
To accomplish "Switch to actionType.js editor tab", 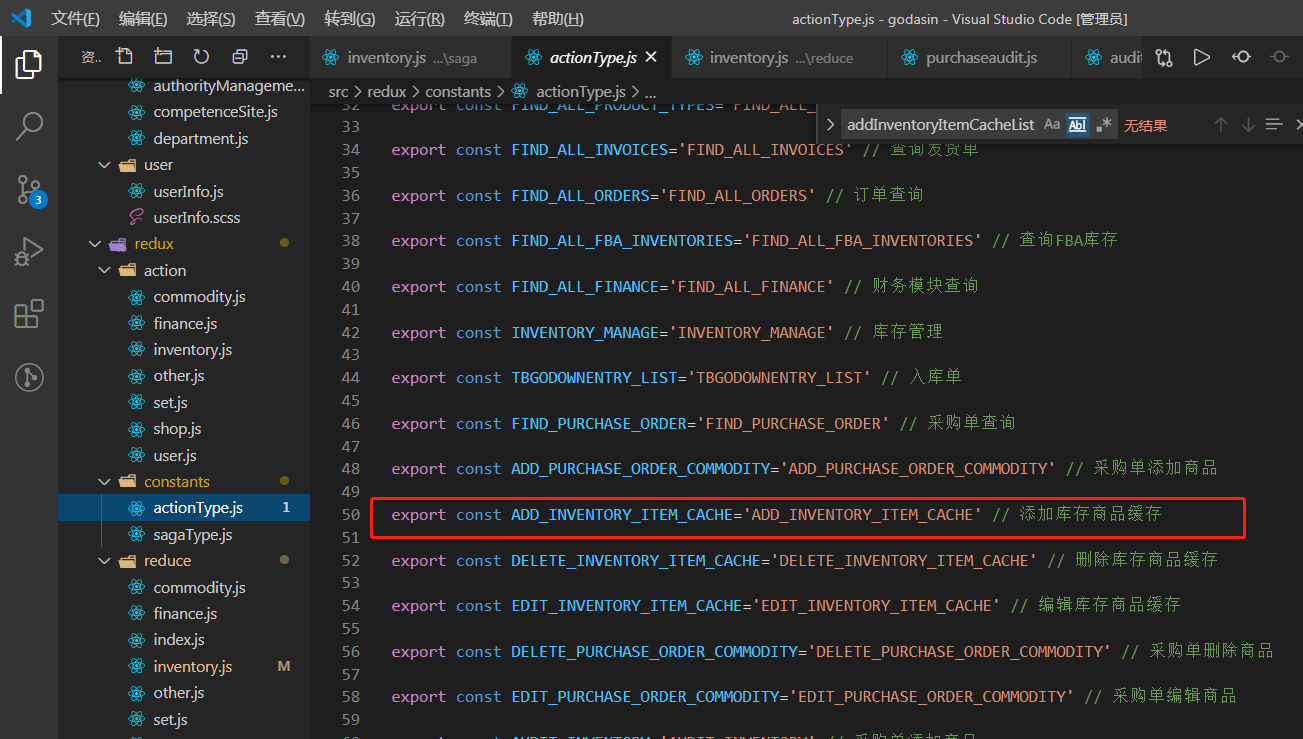I will (592, 58).
